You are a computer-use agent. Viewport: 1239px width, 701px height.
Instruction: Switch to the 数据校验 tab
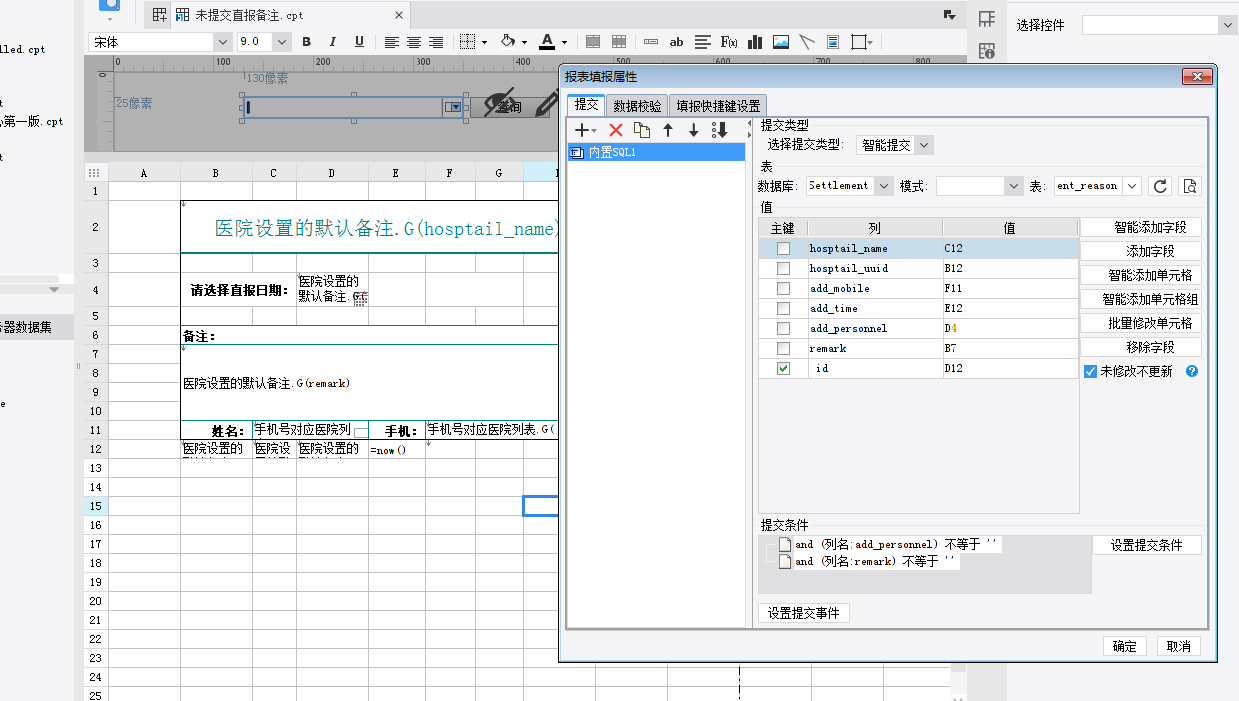point(637,105)
